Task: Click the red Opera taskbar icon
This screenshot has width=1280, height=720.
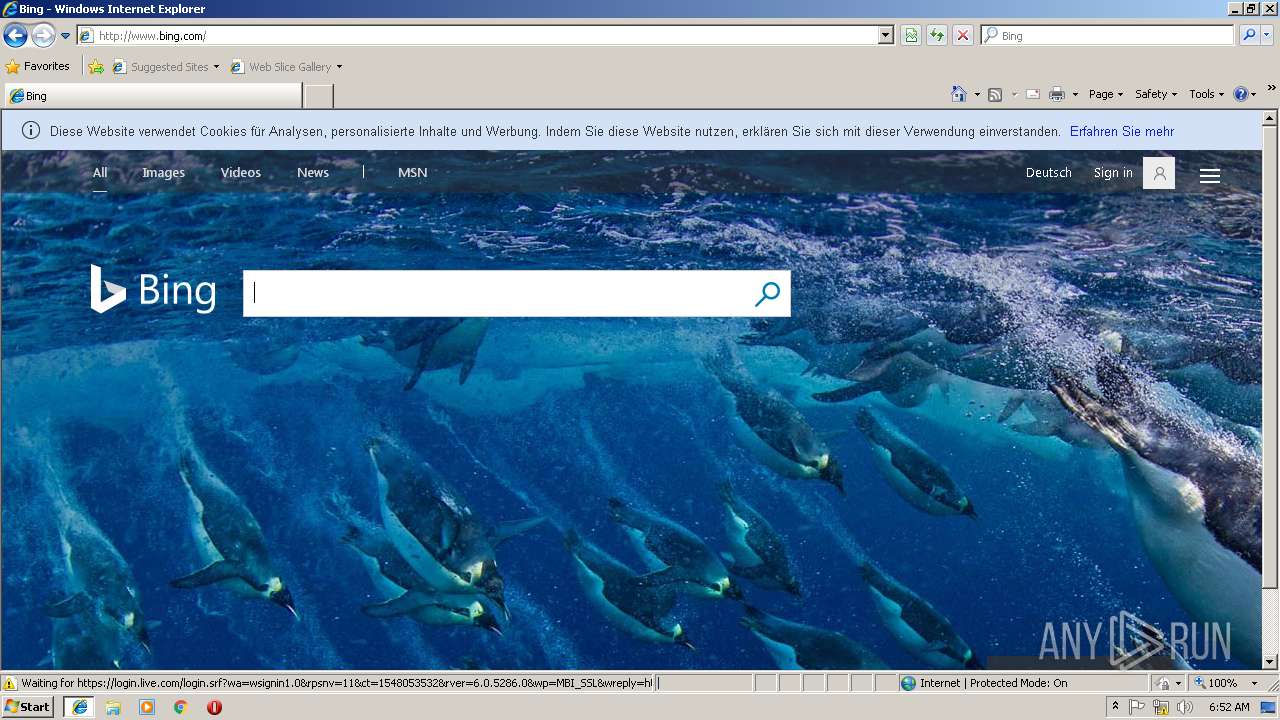Action: coord(214,707)
